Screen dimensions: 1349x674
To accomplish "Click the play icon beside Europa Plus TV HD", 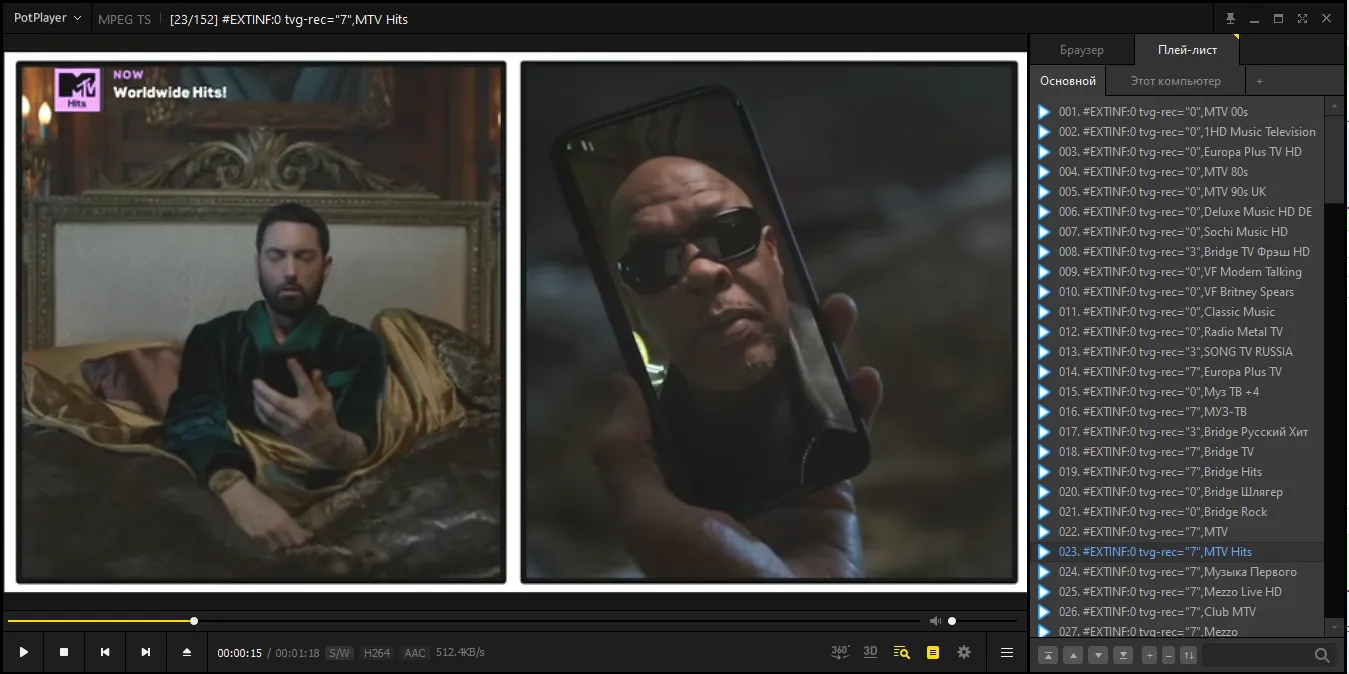I will click(x=1044, y=152).
